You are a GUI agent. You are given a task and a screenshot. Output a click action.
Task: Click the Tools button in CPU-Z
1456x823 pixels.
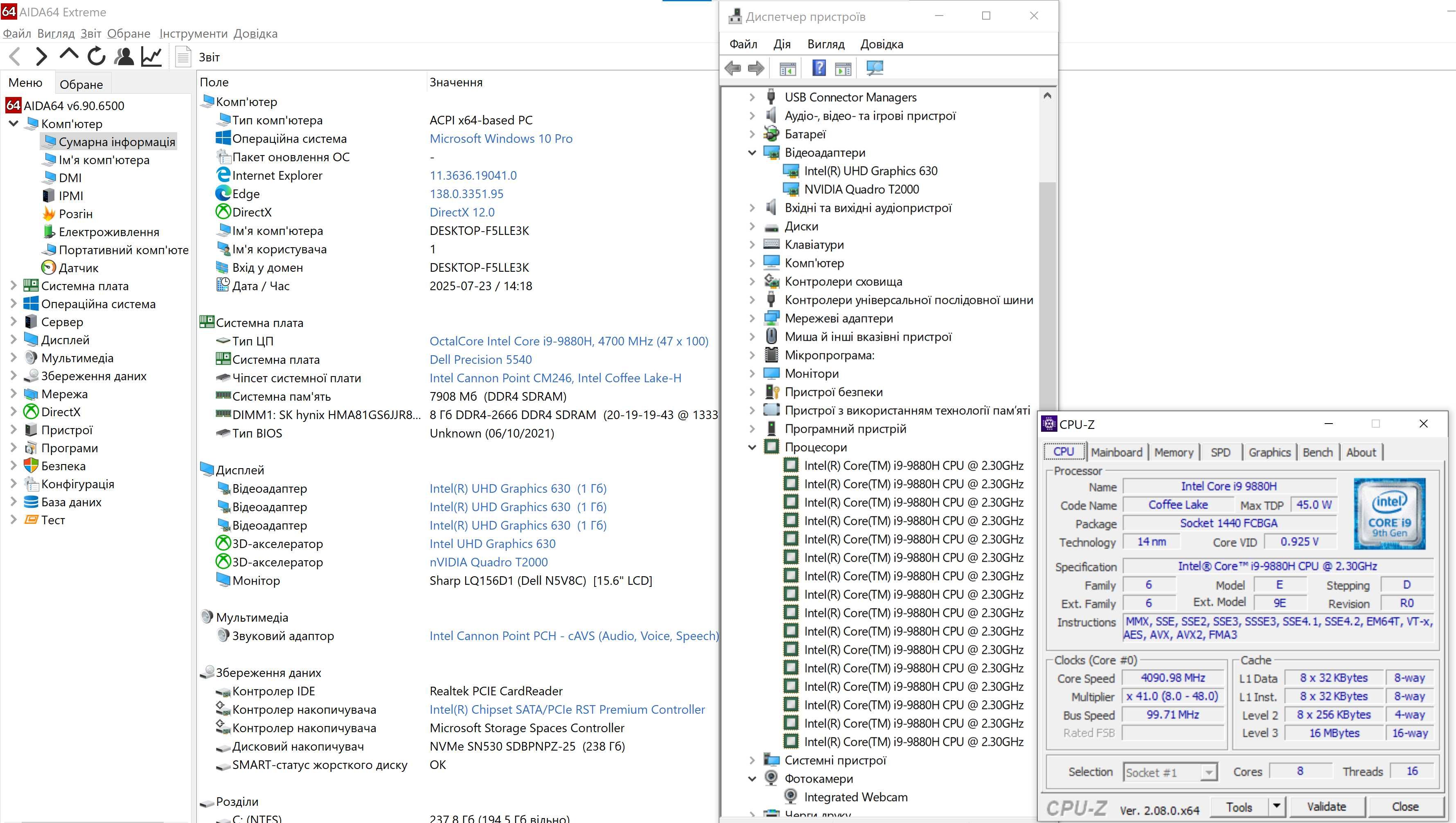[x=1239, y=807]
